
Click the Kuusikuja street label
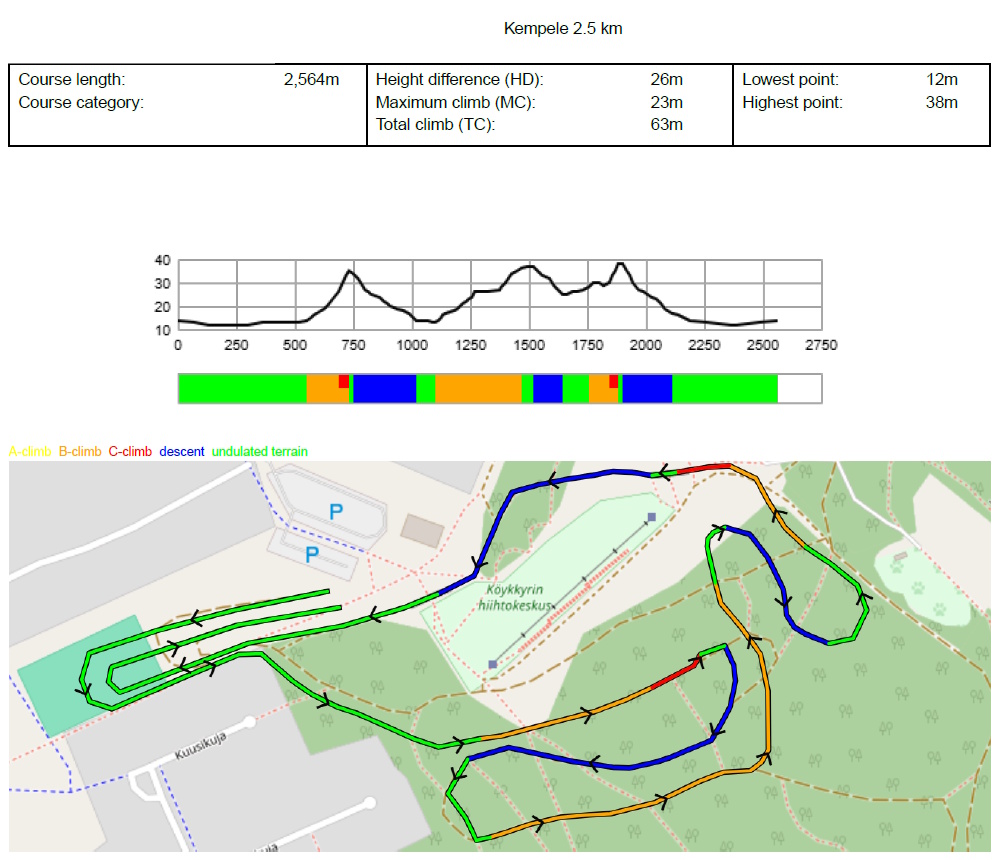200,745
